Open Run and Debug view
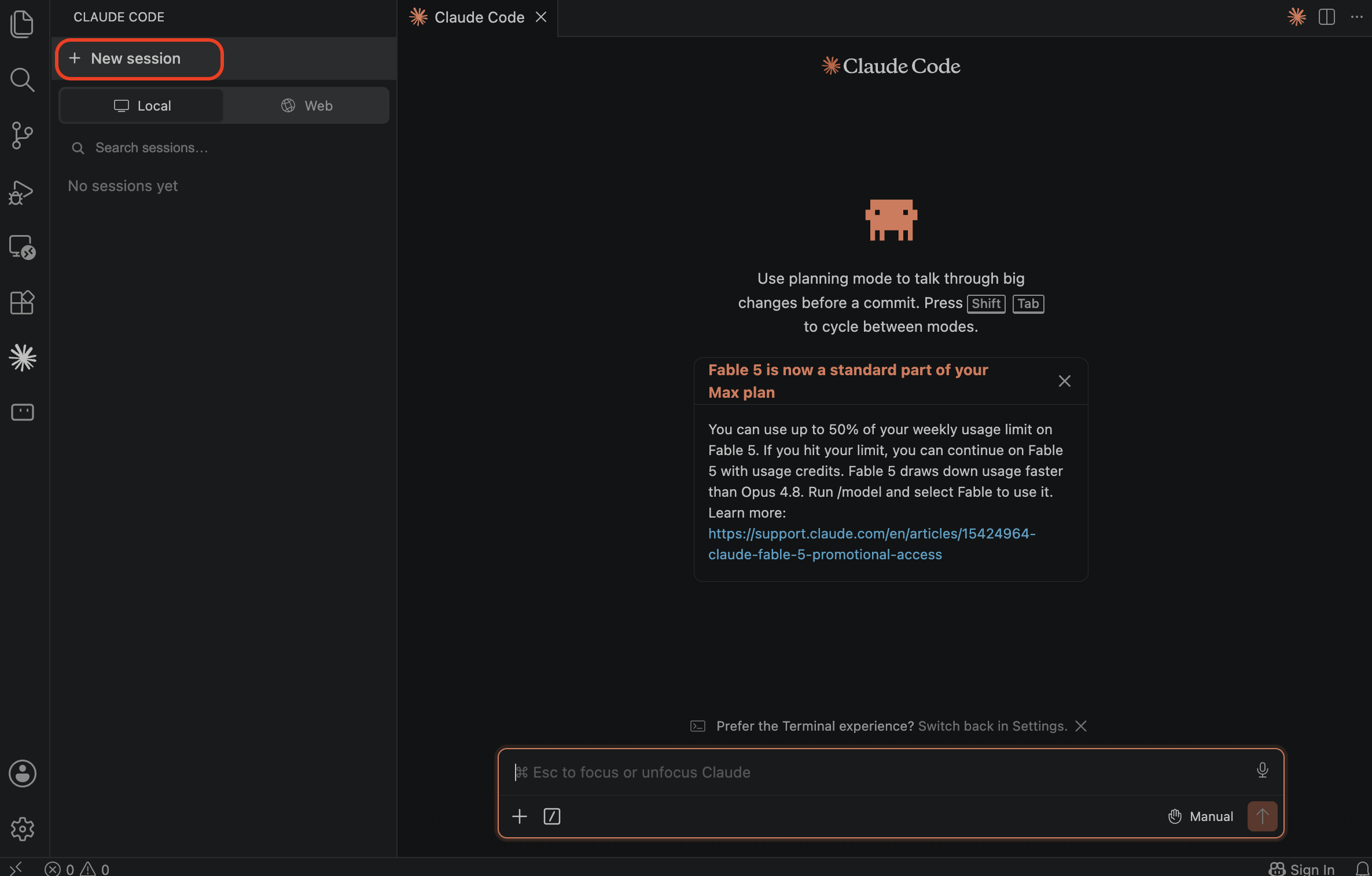The height and width of the screenshot is (876, 1372). click(22, 192)
